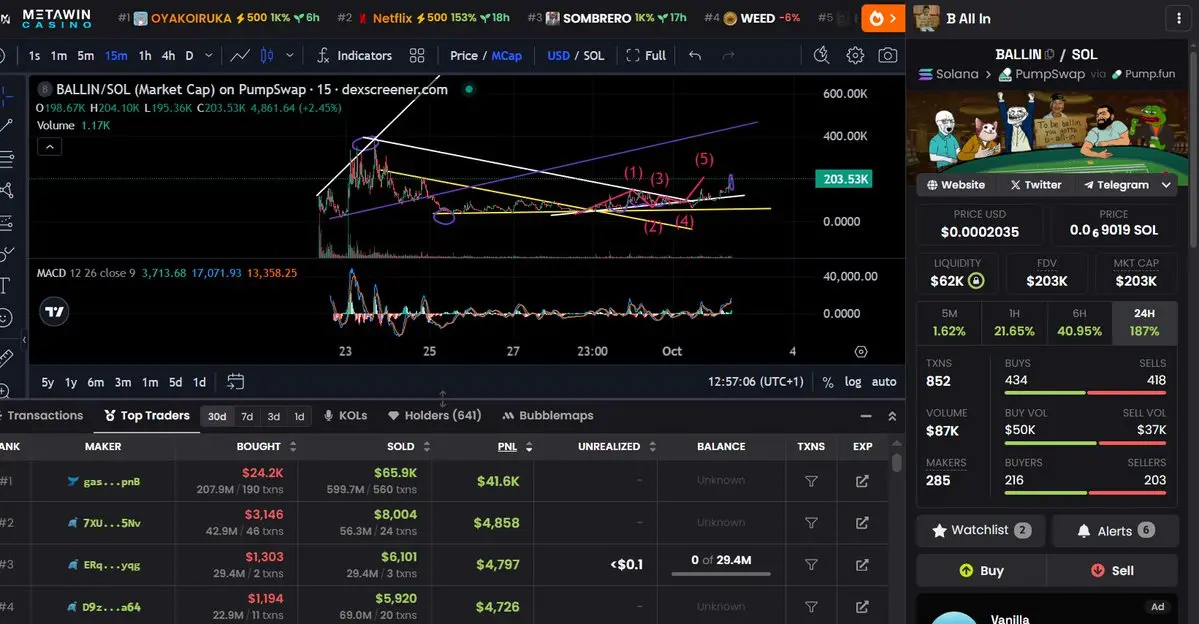Undo the last chart action
Image resolution: width=1199 pixels, height=624 pixels.
coord(694,55)
